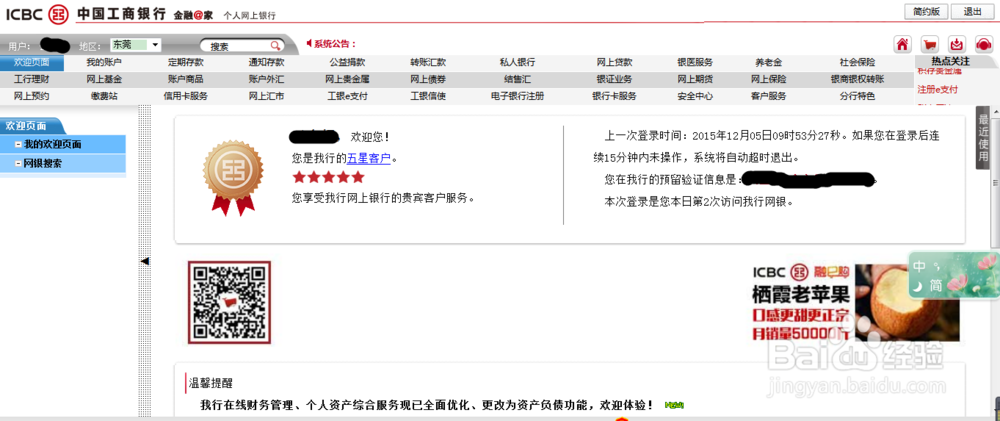Viewport: 1000px width, 421px height.
Task: Open 银医服务 menu
Action: click(x=695, y=63)
